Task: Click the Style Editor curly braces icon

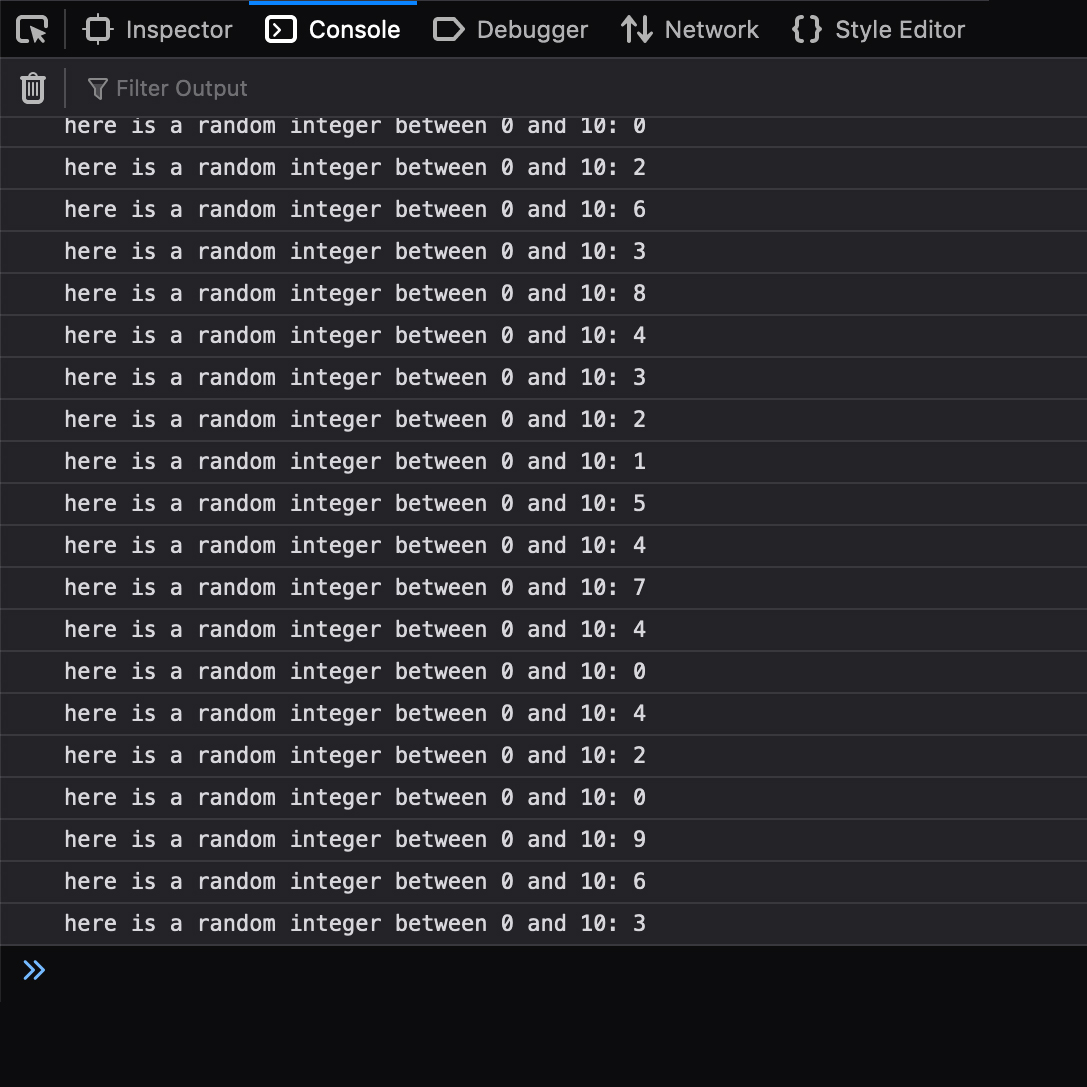Action: pos(806,30)
